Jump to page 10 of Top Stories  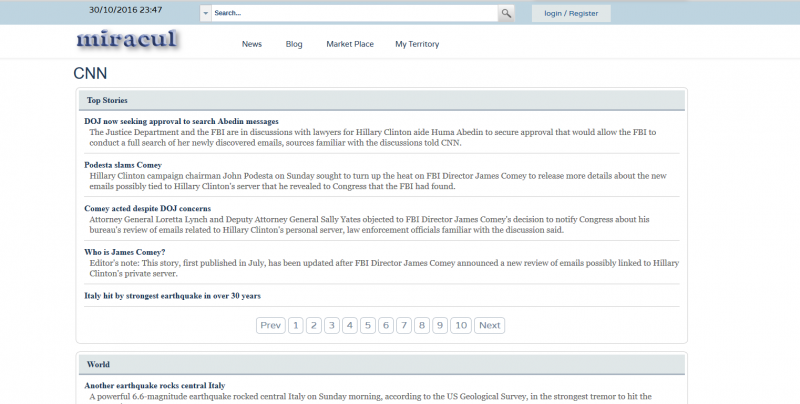pyautogui.click(x=460, y=325)
